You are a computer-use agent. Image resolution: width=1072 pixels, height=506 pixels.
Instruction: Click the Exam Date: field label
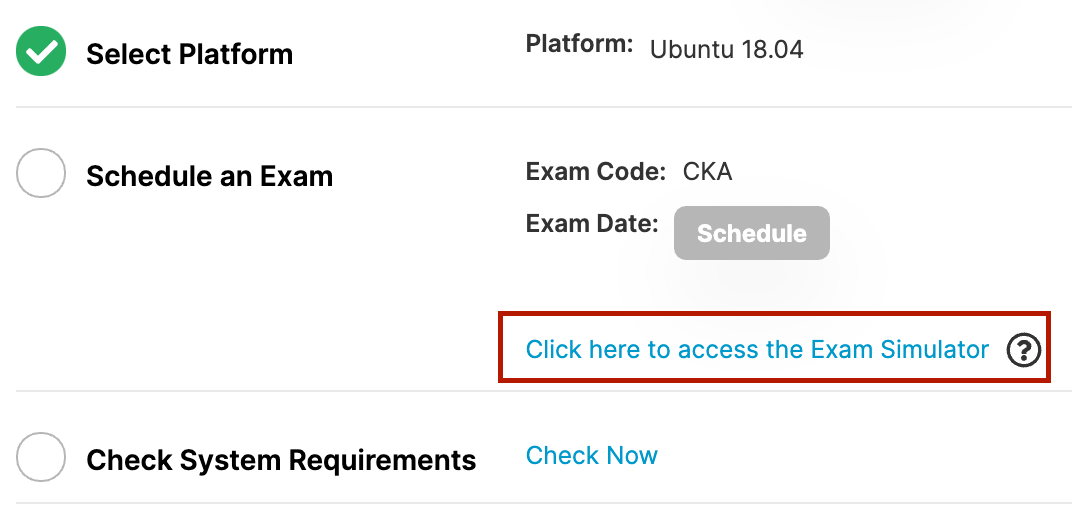click(591, 223)
